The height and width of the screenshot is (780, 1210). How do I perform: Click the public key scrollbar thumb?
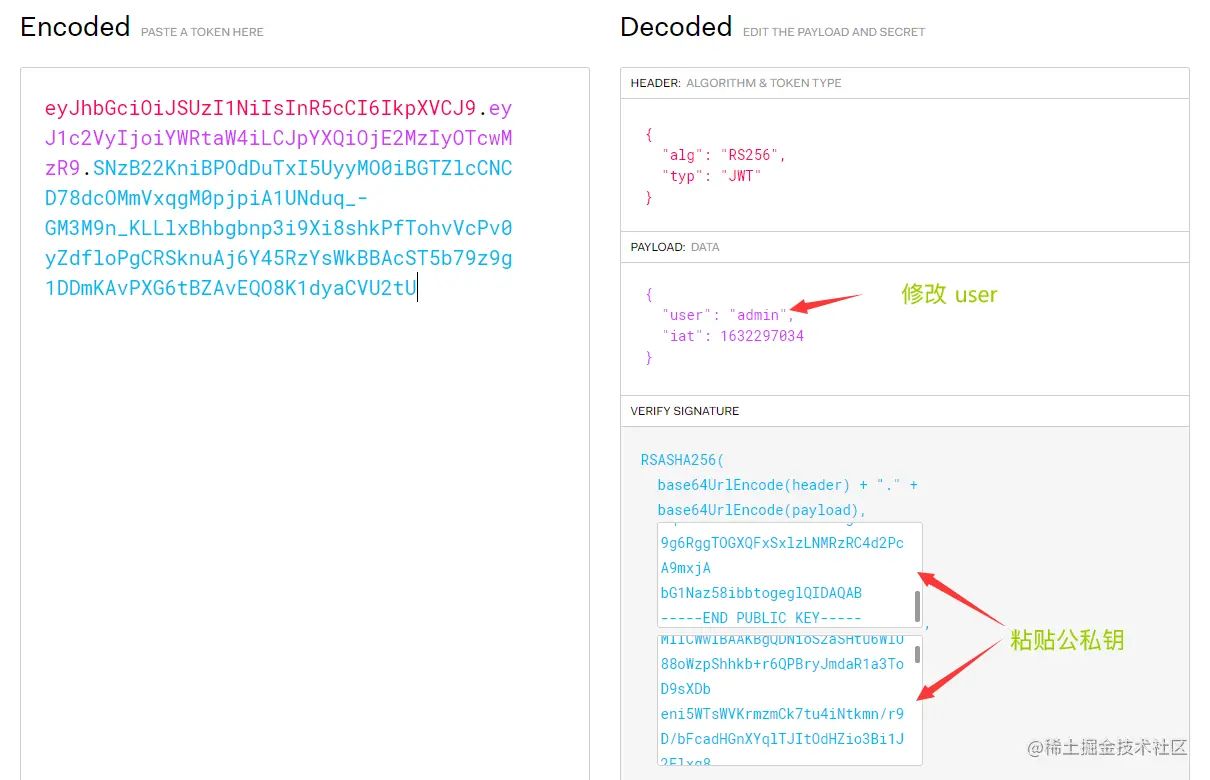pyautogui.click(x=917, y=606)
